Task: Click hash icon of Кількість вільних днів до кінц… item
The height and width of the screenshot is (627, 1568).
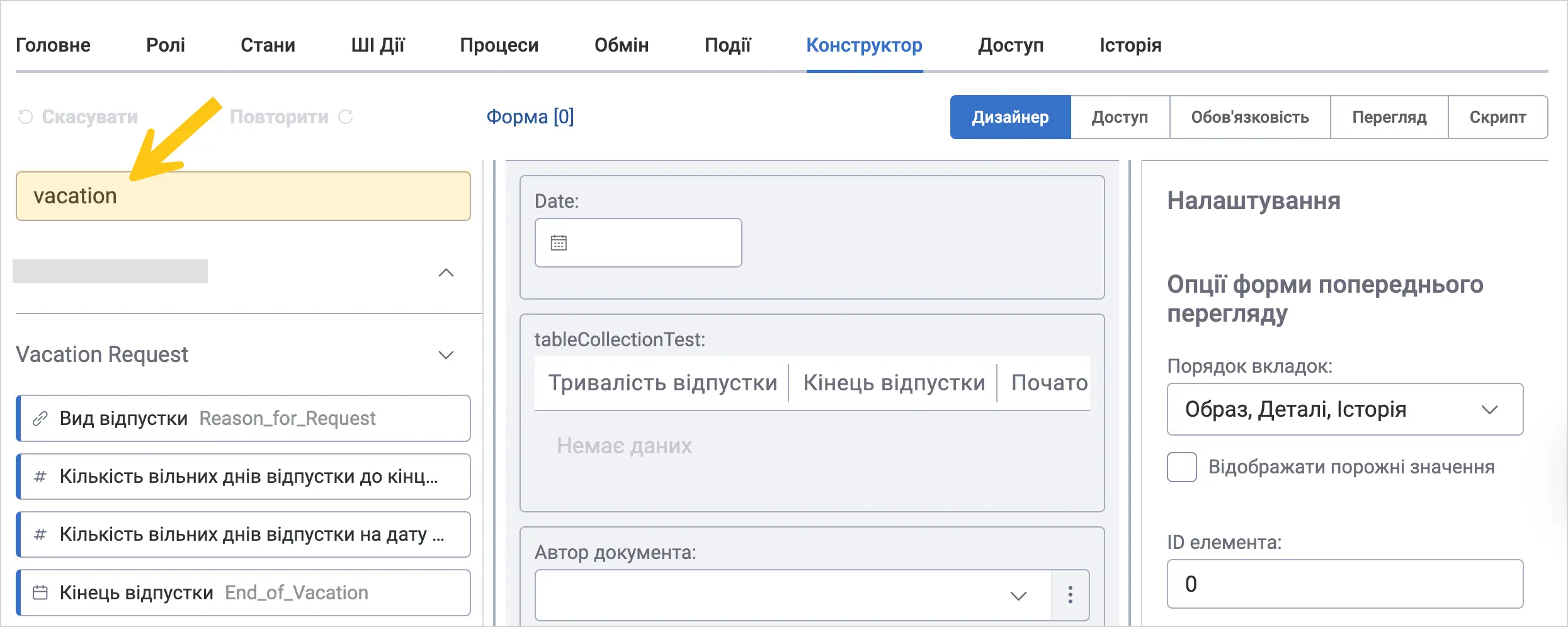Action: point(40,477)
